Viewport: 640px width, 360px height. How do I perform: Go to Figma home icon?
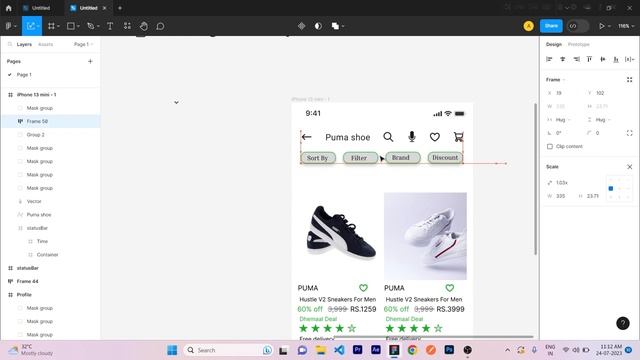tap(9, 8)
